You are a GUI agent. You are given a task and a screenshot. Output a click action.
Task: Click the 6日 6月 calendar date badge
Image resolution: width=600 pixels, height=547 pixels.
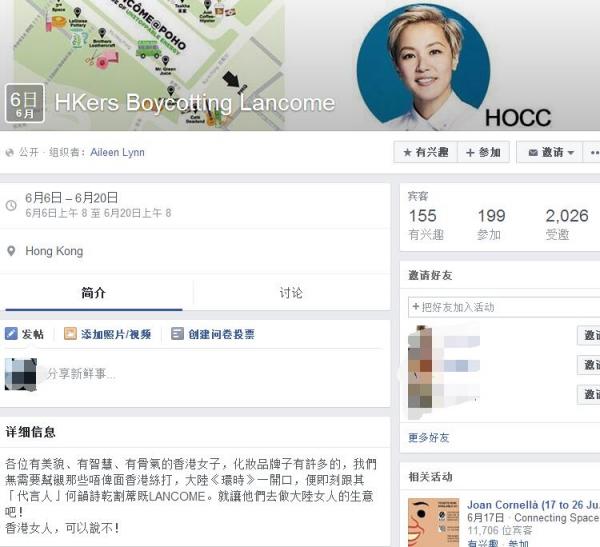click(25, 103)
